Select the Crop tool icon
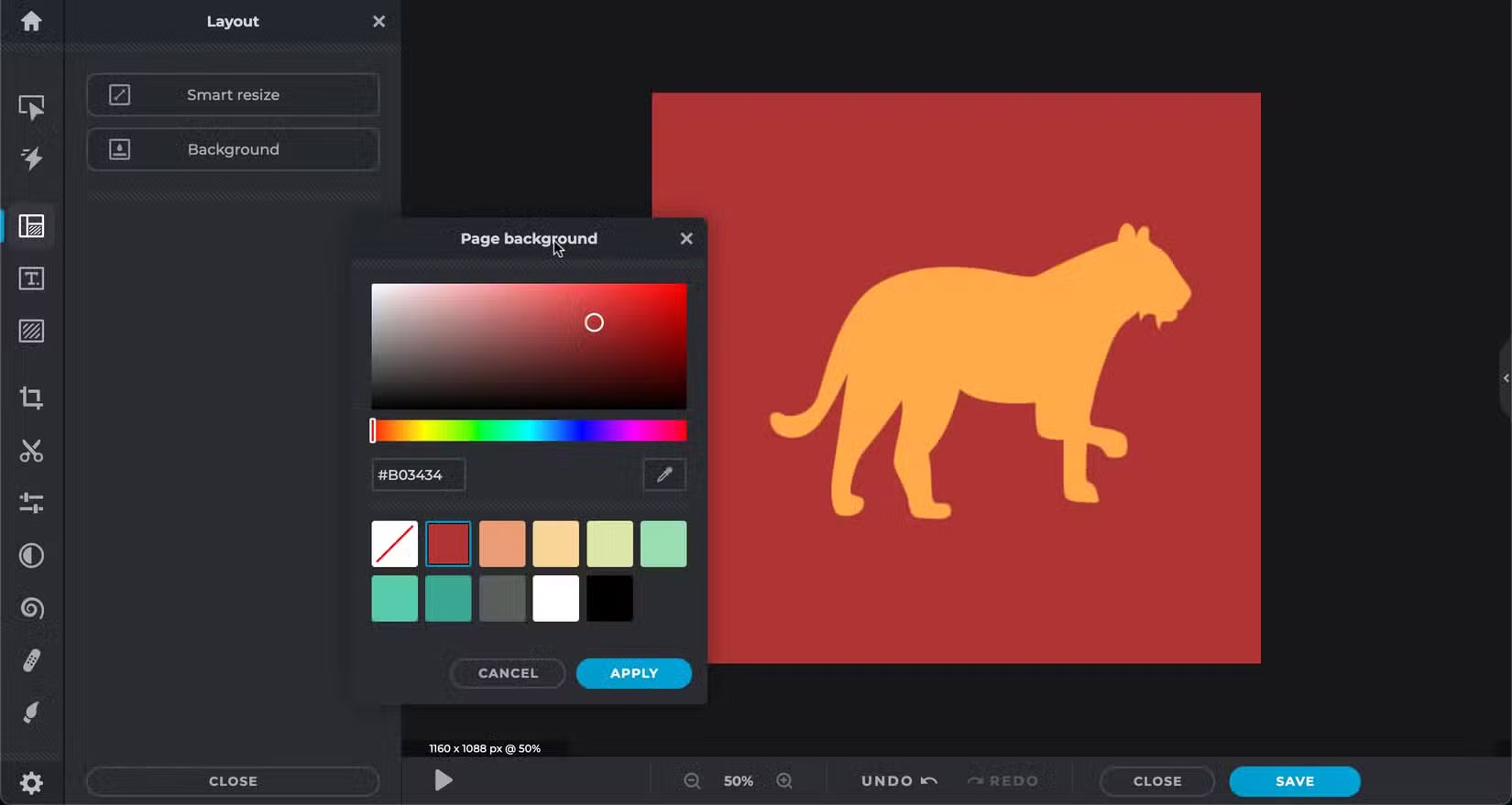 click(31, 397)
